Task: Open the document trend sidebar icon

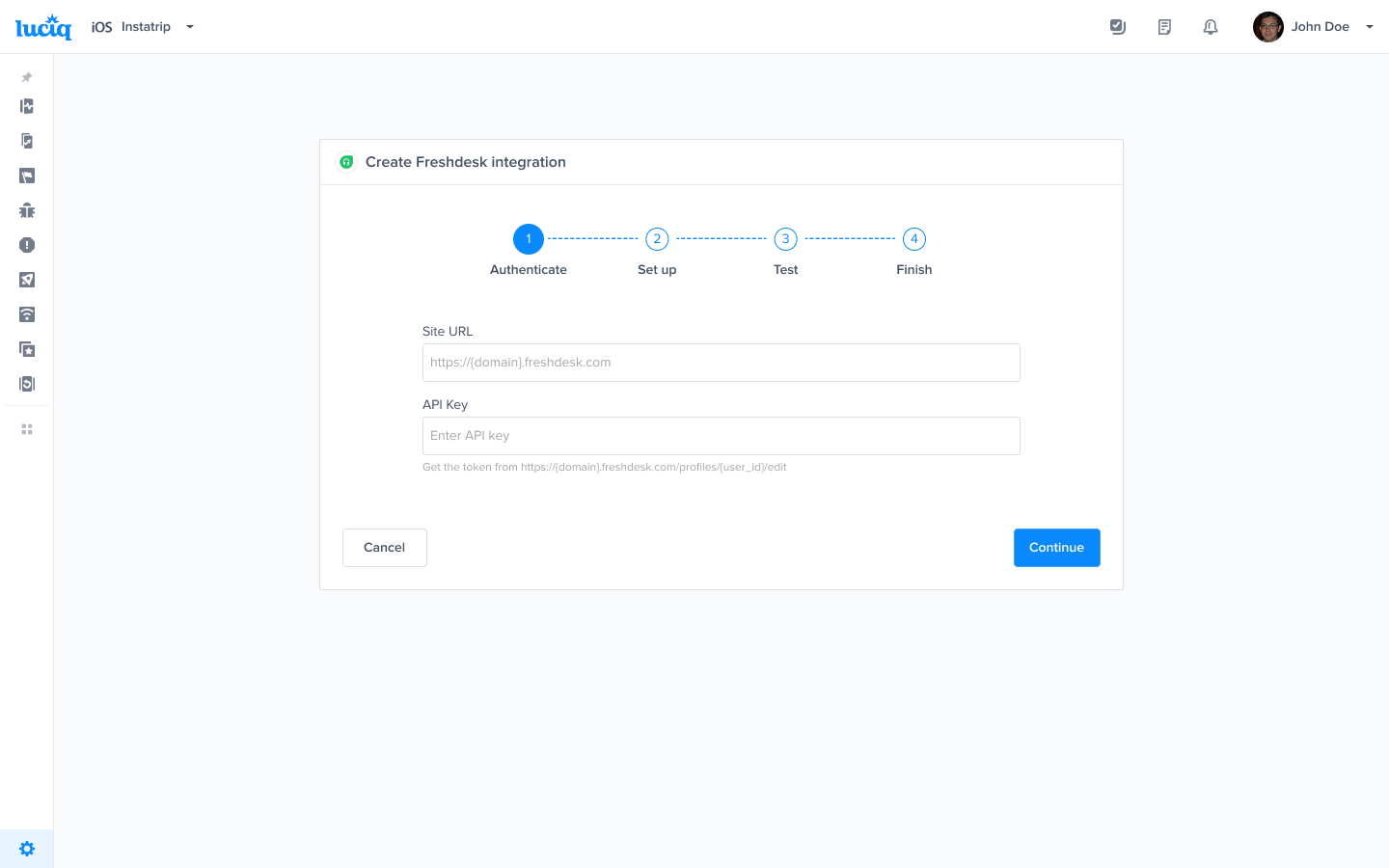Action: (27, 141)
